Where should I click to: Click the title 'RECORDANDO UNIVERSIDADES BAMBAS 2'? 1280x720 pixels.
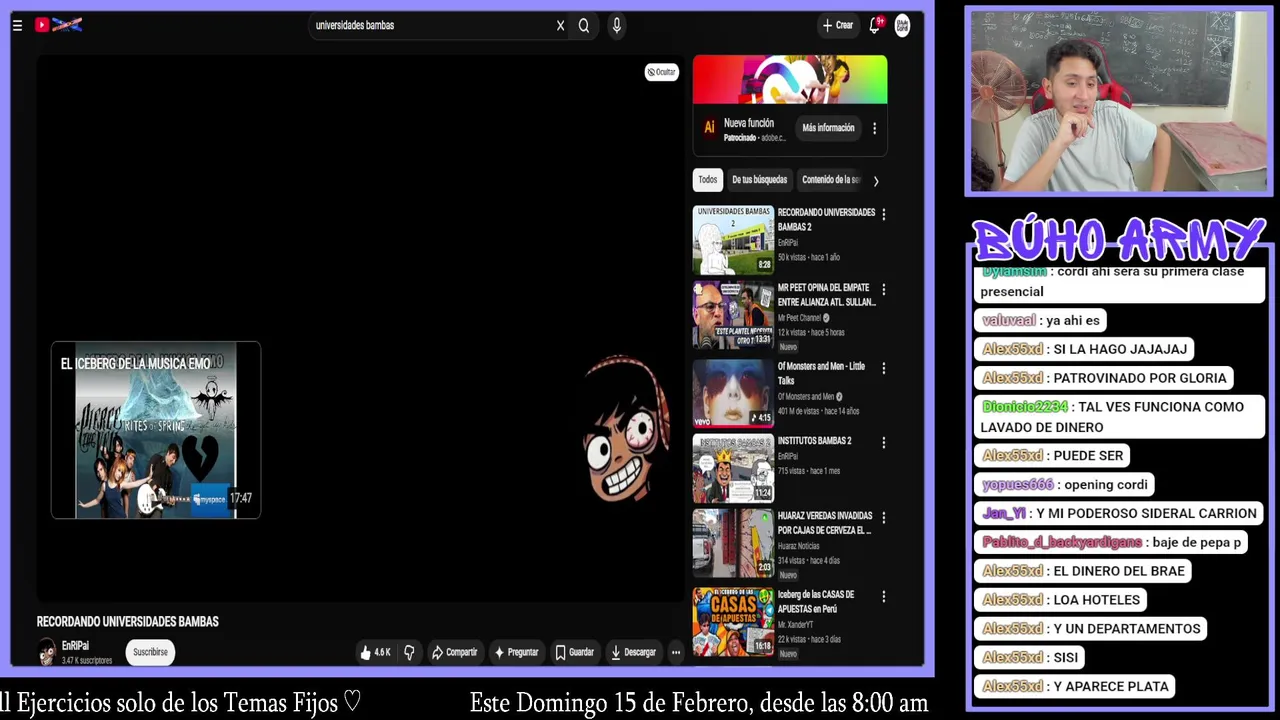click(x=826, y=219)
